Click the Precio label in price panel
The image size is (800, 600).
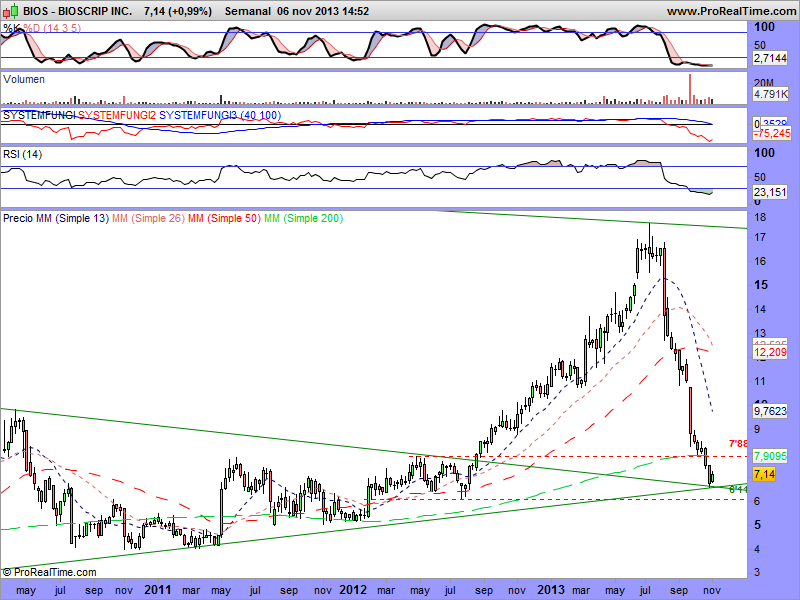(18, 218)
